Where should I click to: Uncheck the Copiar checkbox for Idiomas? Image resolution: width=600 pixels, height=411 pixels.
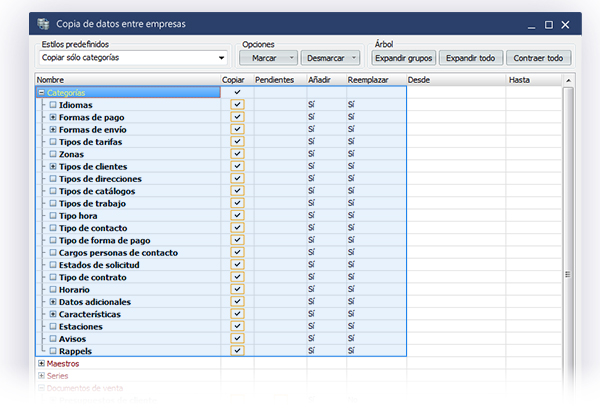click(237, 105)
